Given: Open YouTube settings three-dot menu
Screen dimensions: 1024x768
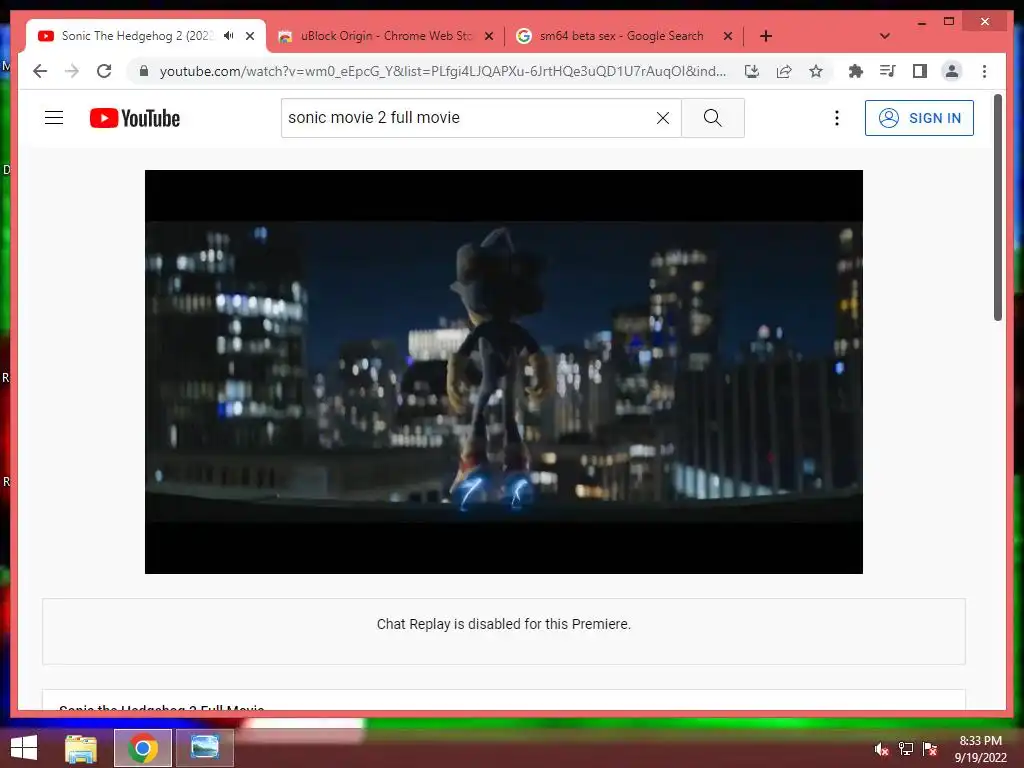Looking at the screenshot, I should [x=837, y=118].
